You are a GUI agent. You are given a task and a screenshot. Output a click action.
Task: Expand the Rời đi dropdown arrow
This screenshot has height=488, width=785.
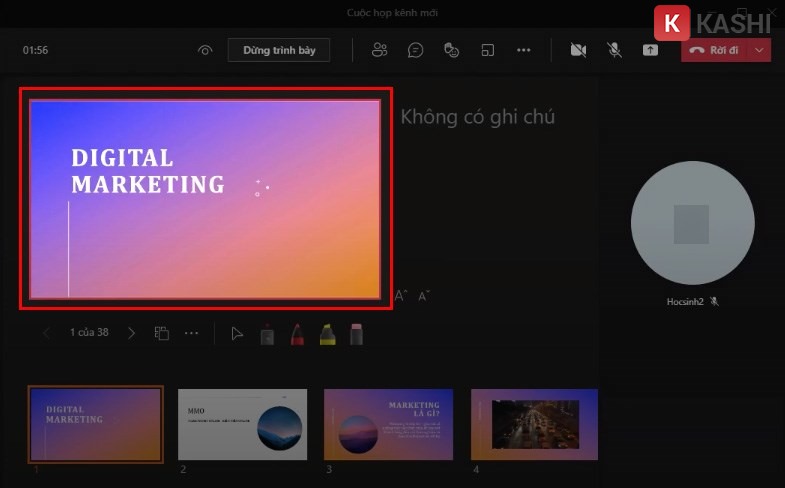[x=759, y=50]
